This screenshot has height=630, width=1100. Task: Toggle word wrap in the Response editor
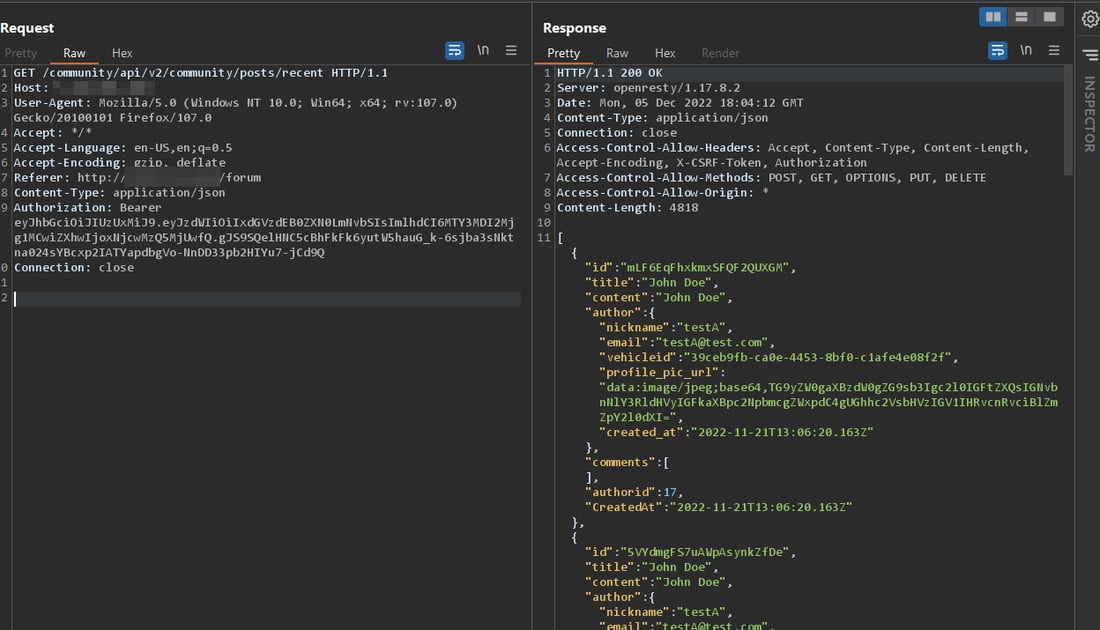pyautogui.click(x=997, y=49)
